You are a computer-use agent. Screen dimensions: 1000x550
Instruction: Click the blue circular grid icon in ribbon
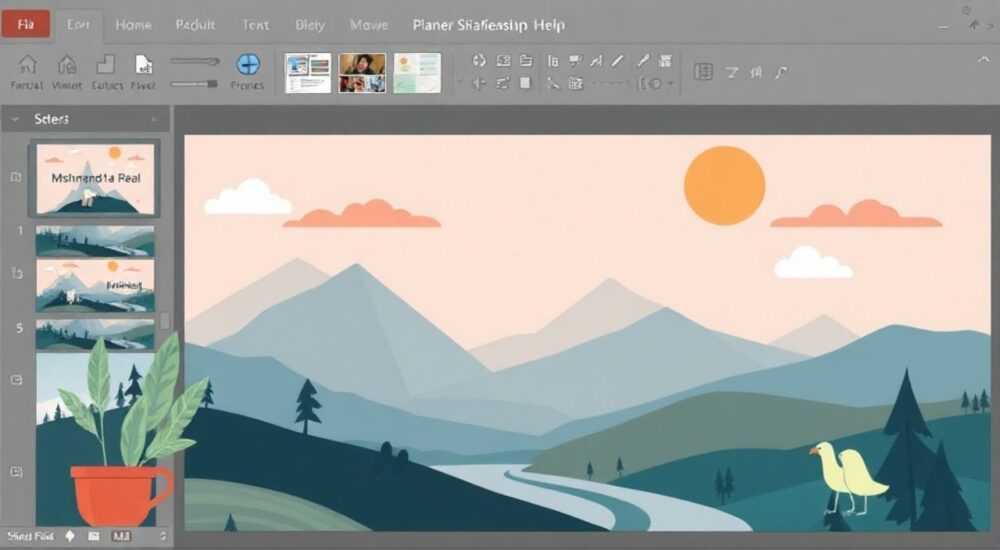click(x=248, y=64)
